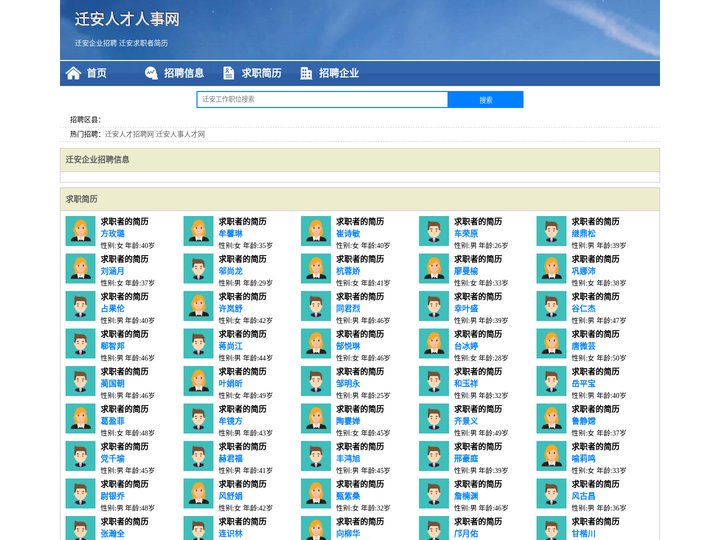
Task: Click the avatar icon of 邹尚龙
Action: [x=198, y=269]
